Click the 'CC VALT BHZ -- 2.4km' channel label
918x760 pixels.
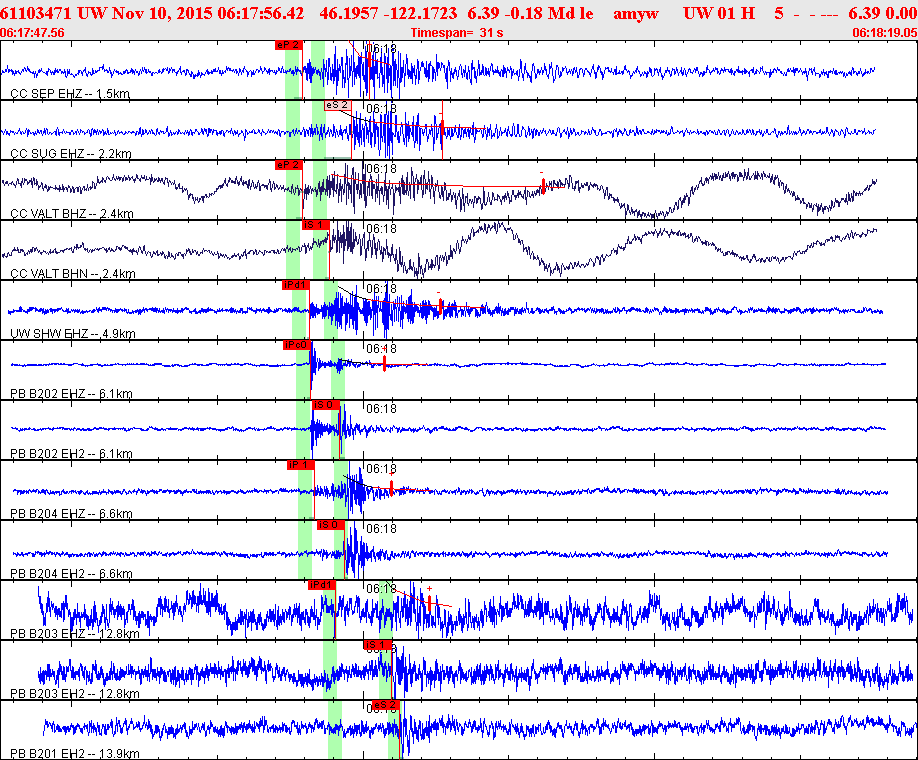(72, 214)
